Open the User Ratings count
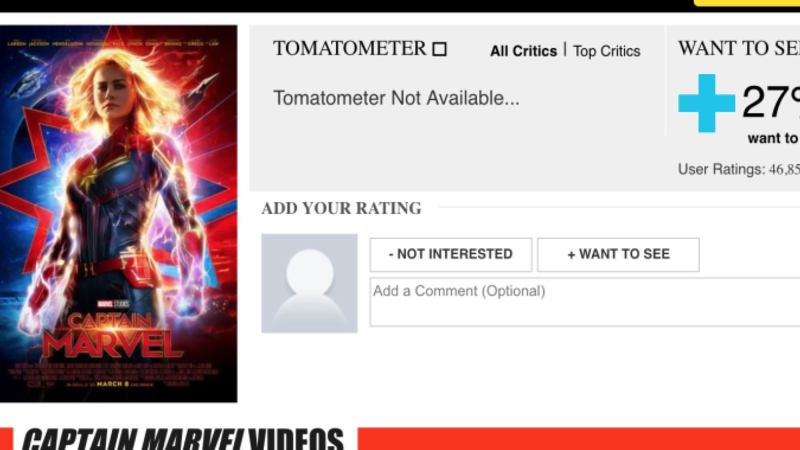 coord(739,169)
